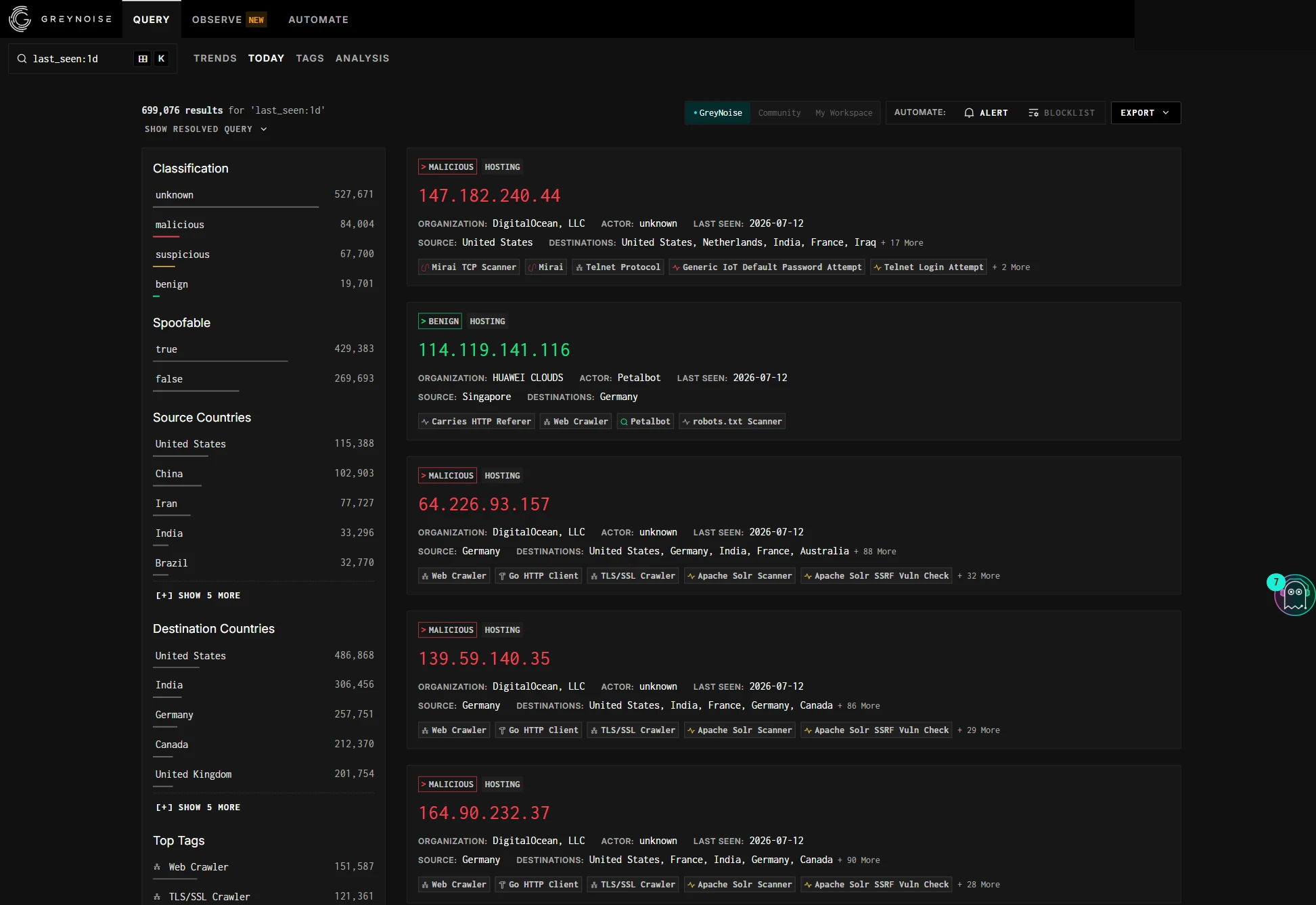Click the Telnet Protocol tag

click(618, 267)
